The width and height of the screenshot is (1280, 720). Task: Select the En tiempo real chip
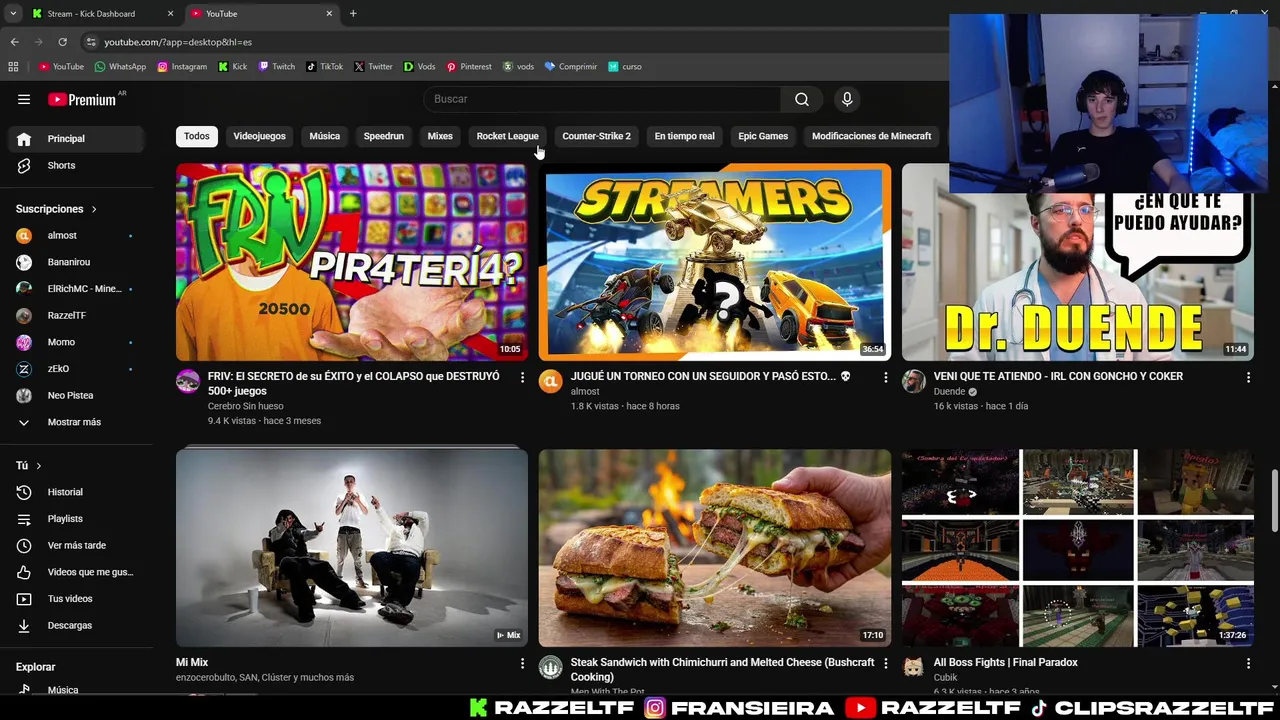[685, 136]
